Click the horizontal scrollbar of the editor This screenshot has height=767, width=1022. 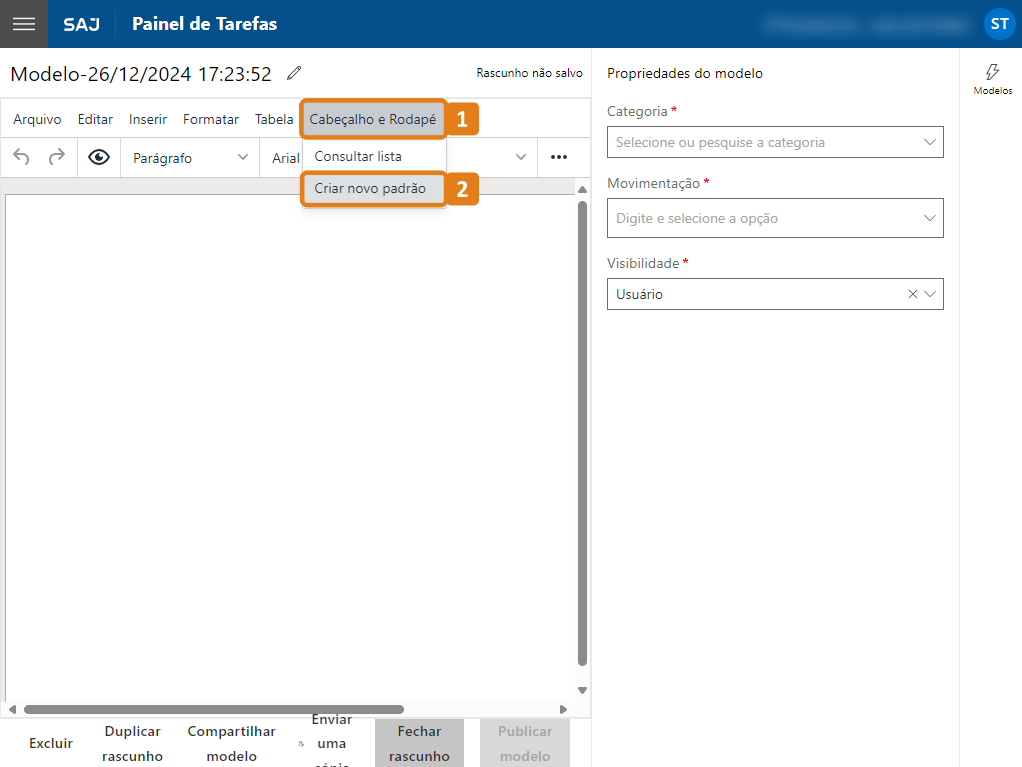click(214, 709)
